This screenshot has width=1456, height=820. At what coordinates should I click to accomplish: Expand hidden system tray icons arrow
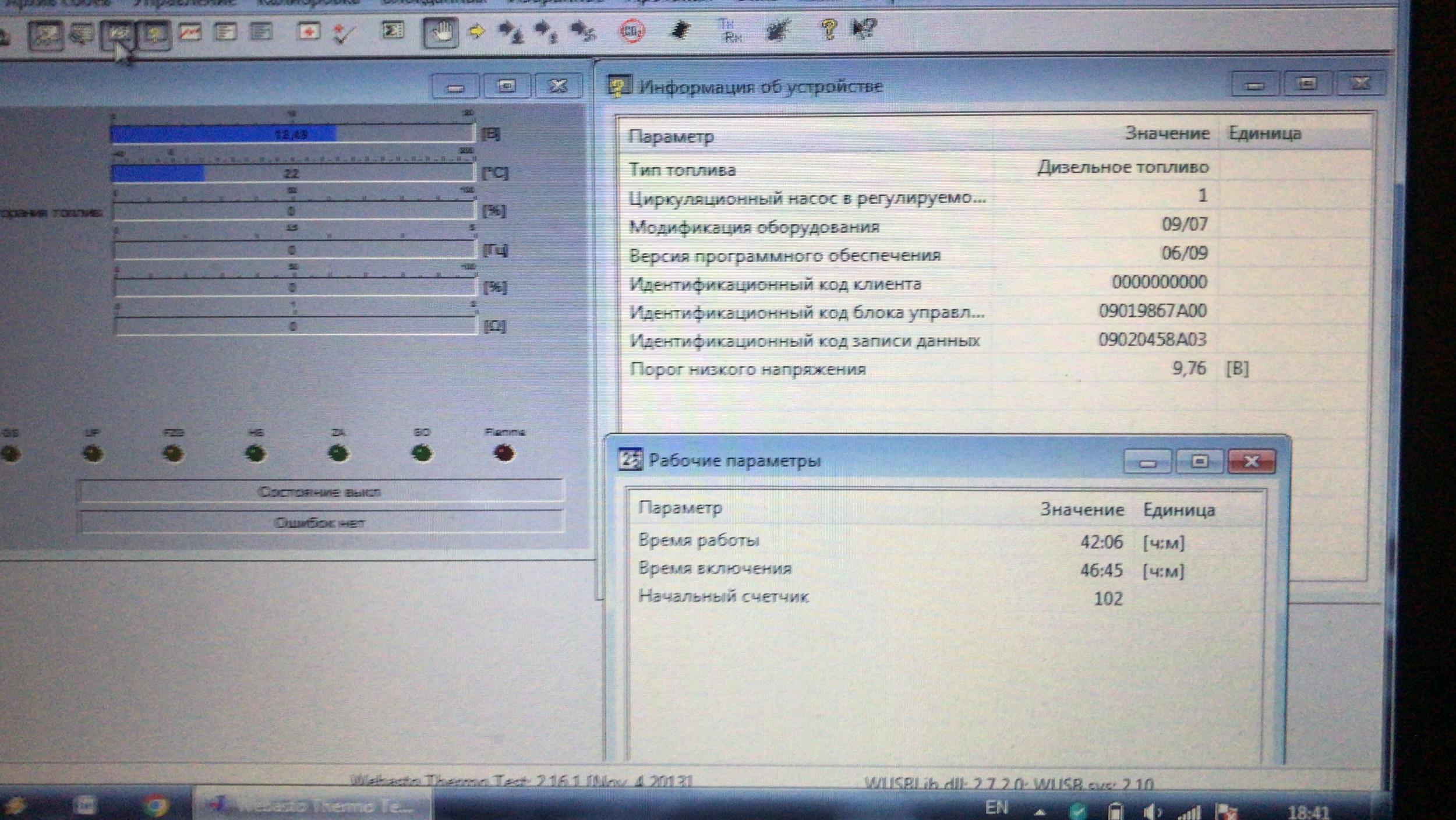tap(1040, 812)
